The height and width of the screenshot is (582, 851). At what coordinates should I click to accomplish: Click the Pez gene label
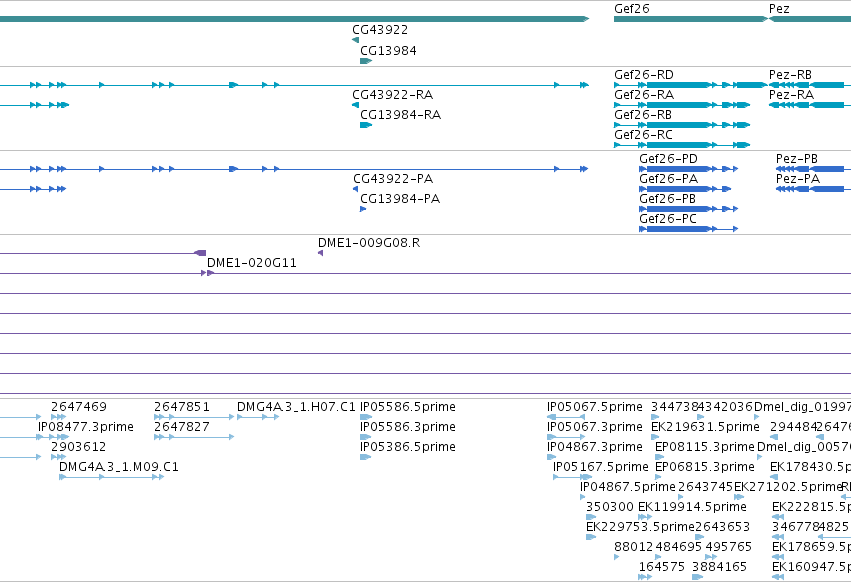pos(779,9)
